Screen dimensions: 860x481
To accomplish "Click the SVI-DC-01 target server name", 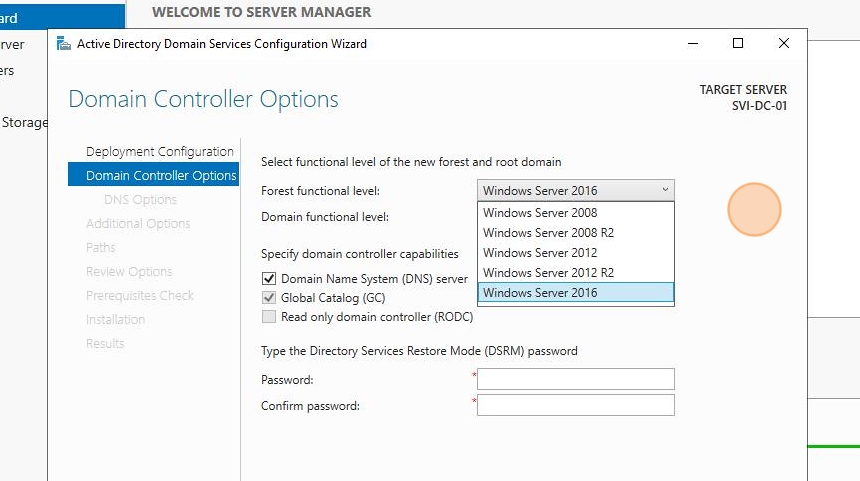I will coord(760,106).
